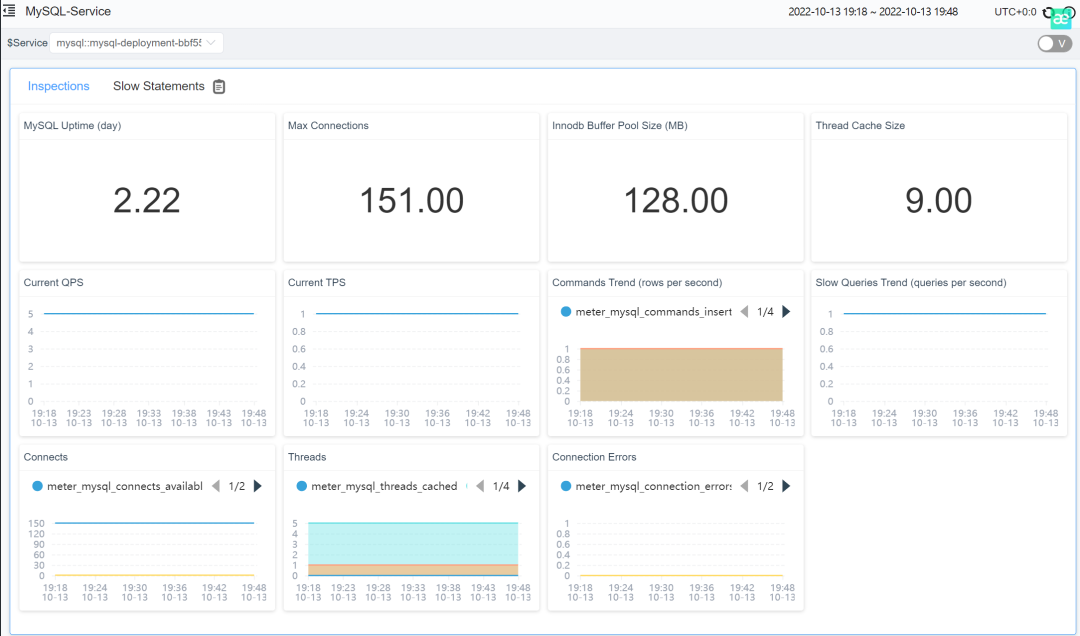Click the Threads widget title
This screenshot has height=636, width=1080.
tap(307, 457)
